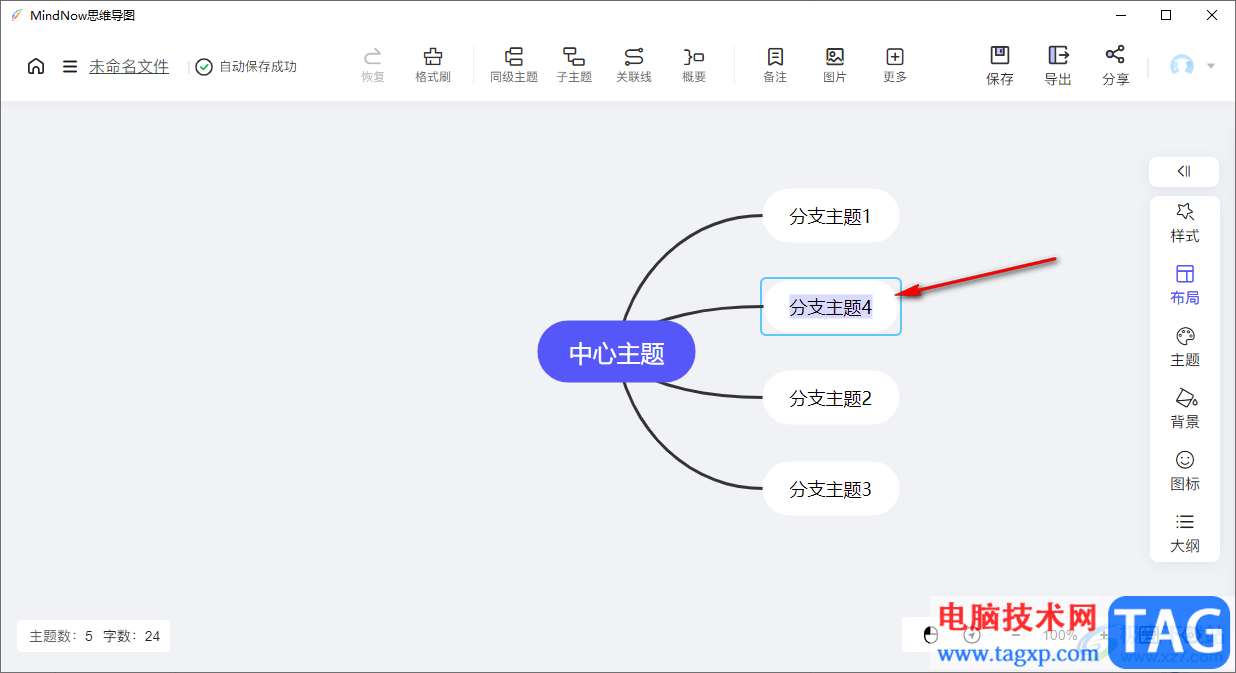Open the user avatar account
The height and width of the screenshot is (673, 1236).
pos(1182,66)
